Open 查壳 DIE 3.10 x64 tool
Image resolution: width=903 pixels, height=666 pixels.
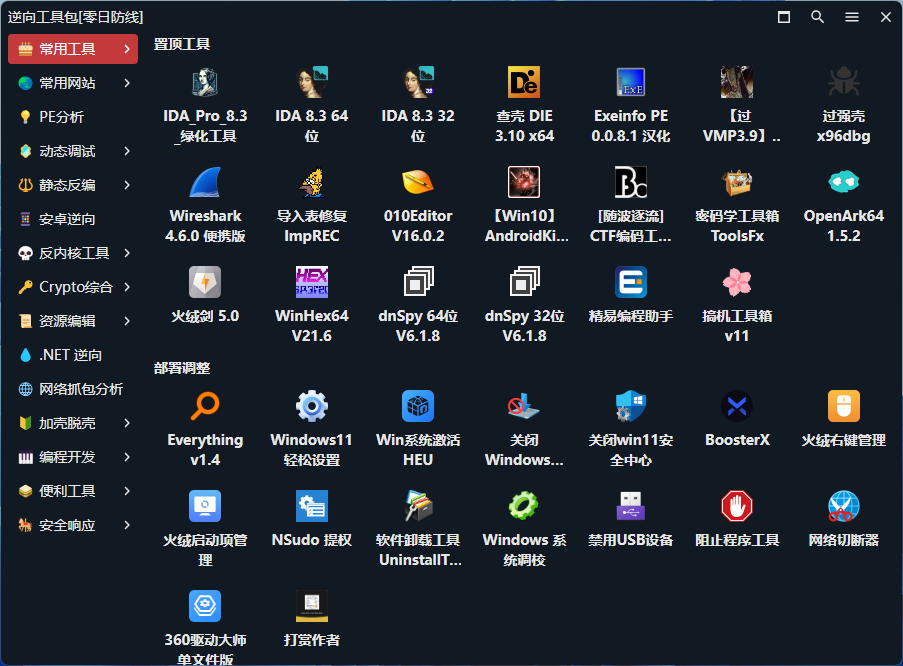click(x=524, y=92)
